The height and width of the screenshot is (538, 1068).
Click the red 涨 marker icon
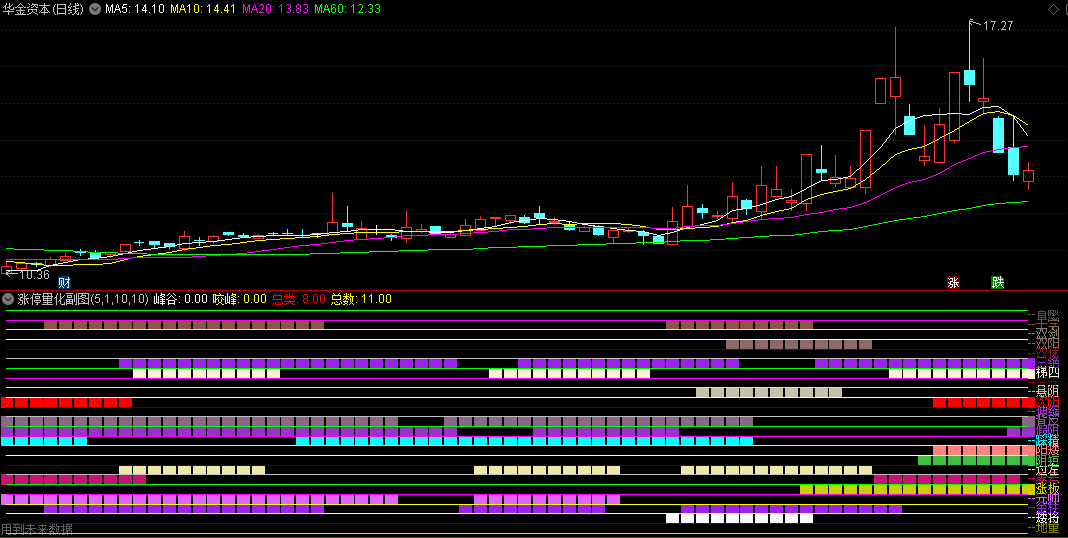[x=954, y=283]
